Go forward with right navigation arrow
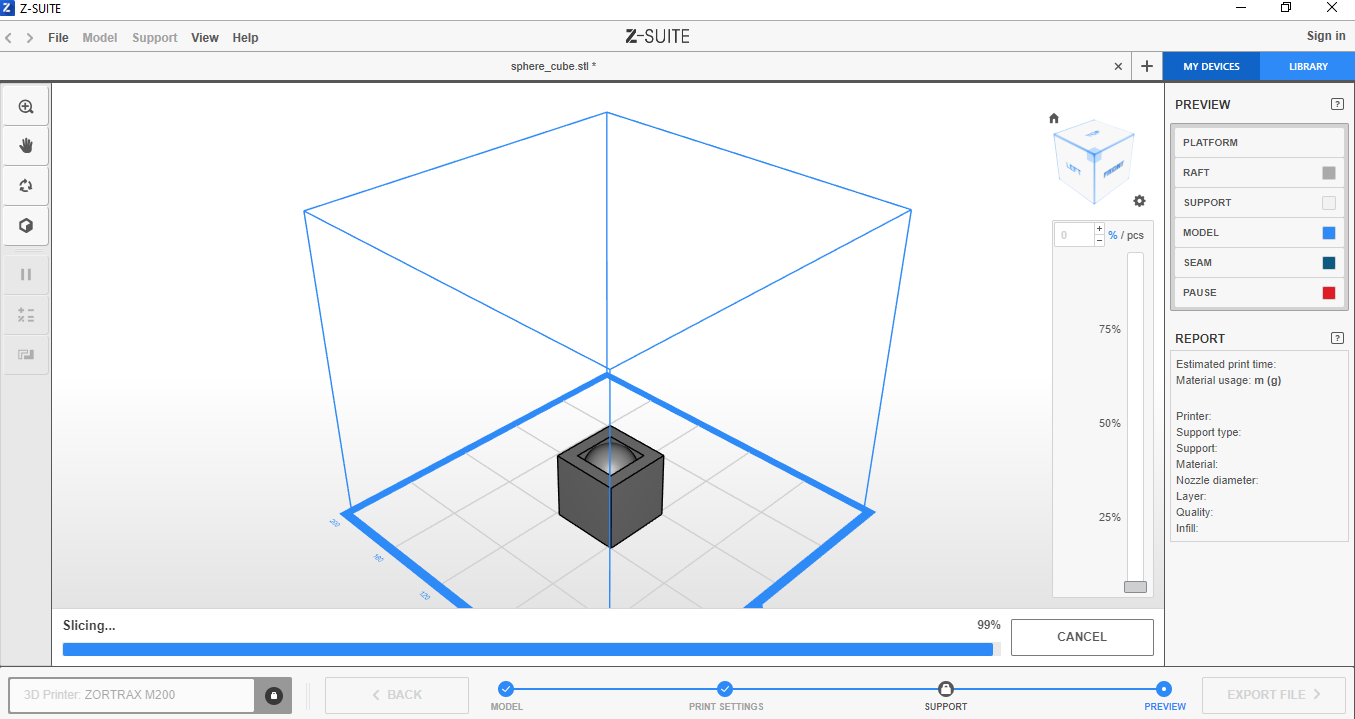1355x719 pixels. 30,38
